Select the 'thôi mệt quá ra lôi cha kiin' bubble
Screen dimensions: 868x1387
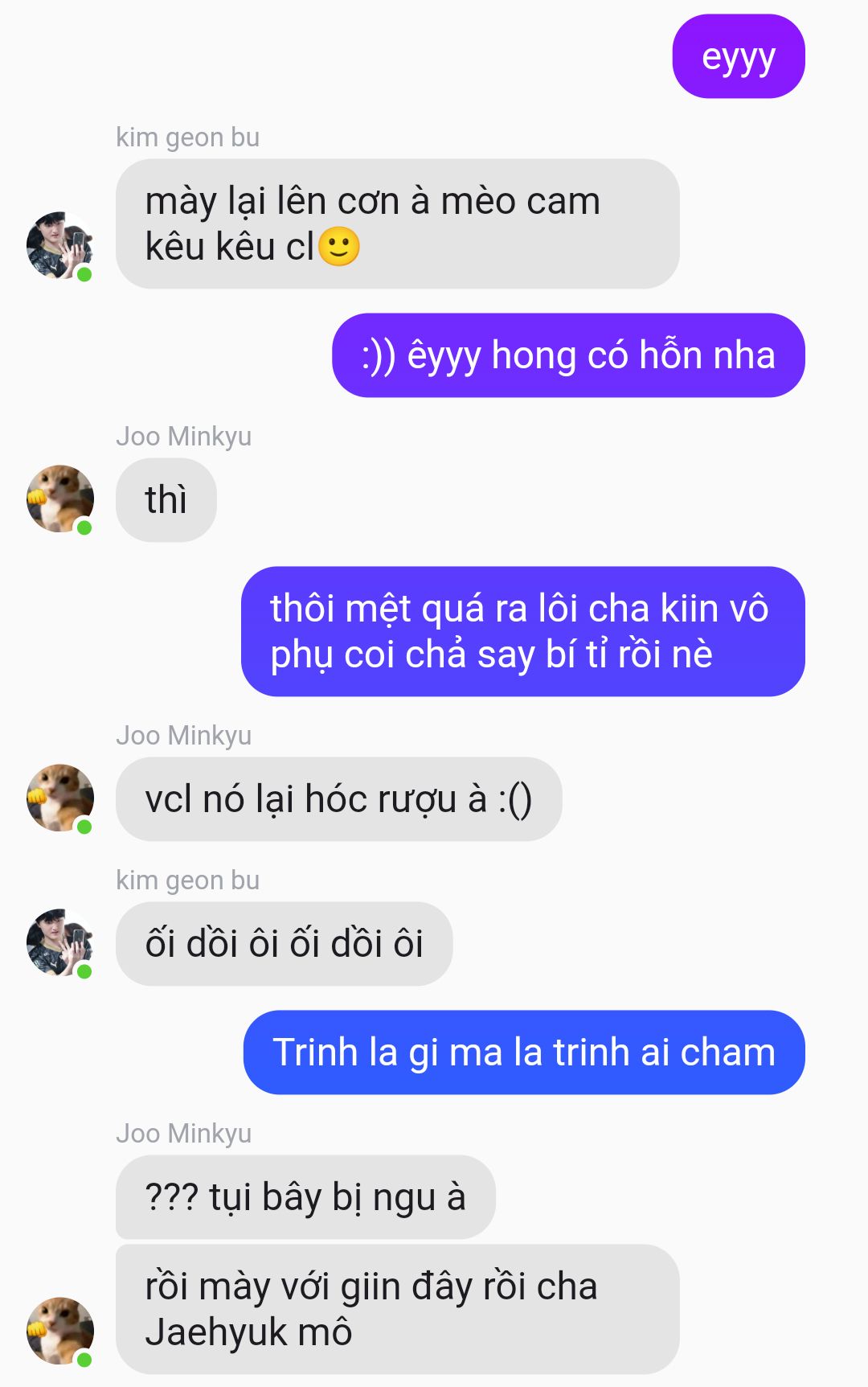click(x=523, y=631)
